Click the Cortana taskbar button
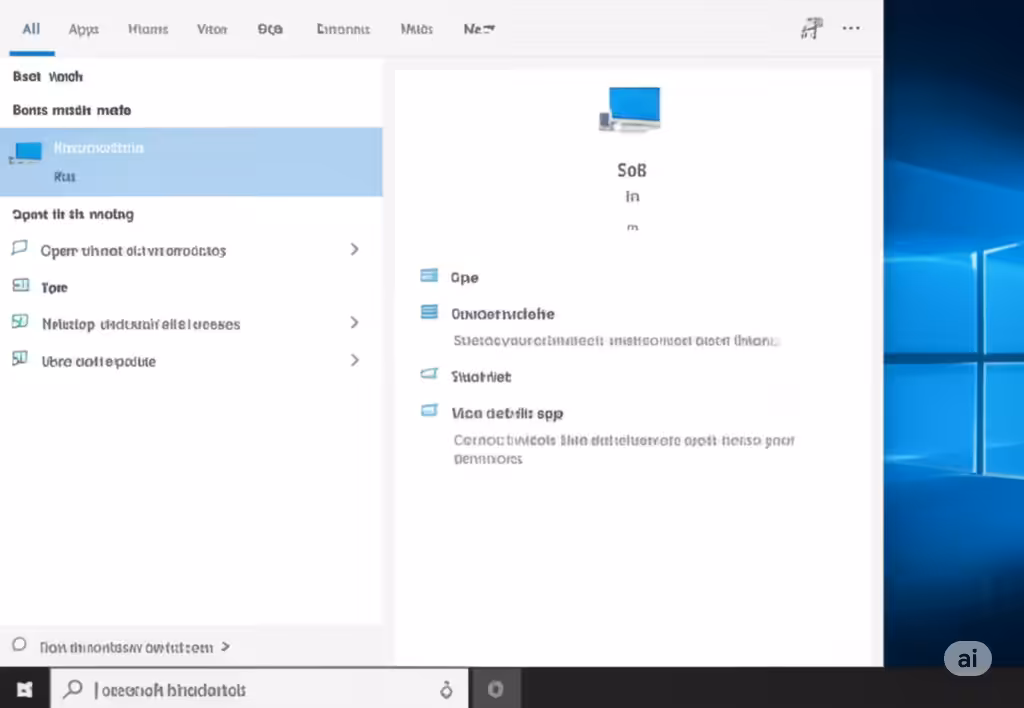This screenshot has width=1024, height=708. (496, 689)
